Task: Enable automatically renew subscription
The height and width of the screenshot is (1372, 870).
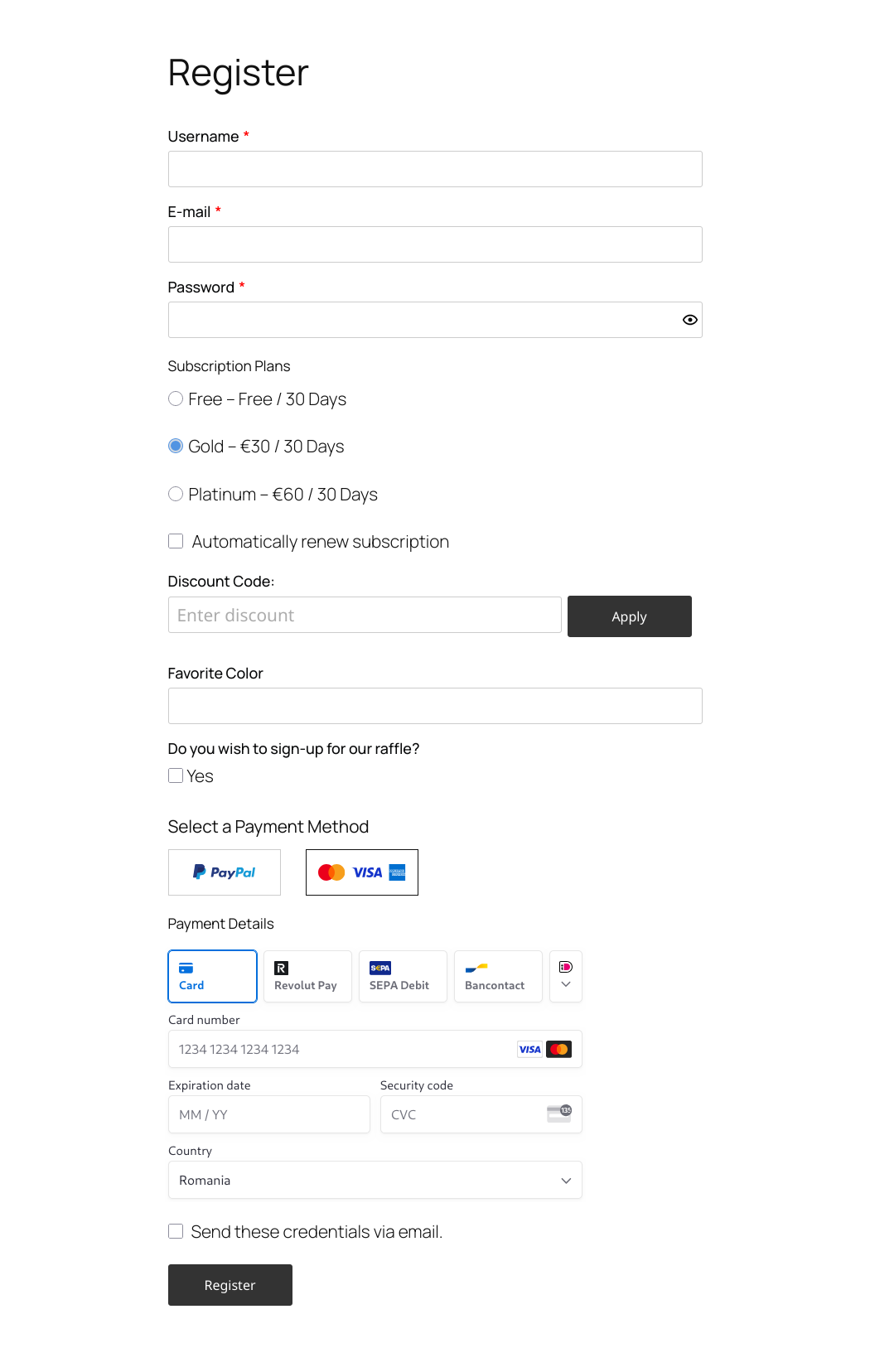Action: click(x=176, y=541)
